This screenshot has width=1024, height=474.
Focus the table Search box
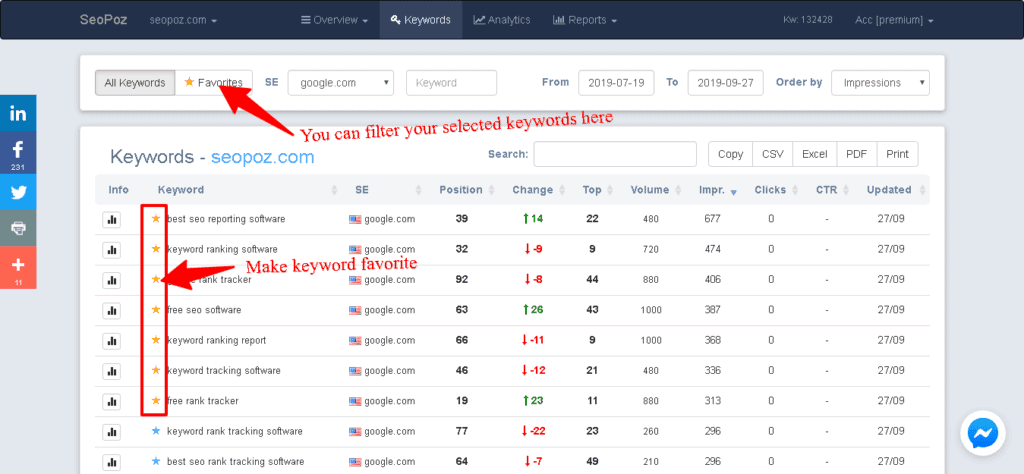coord(615,154)
